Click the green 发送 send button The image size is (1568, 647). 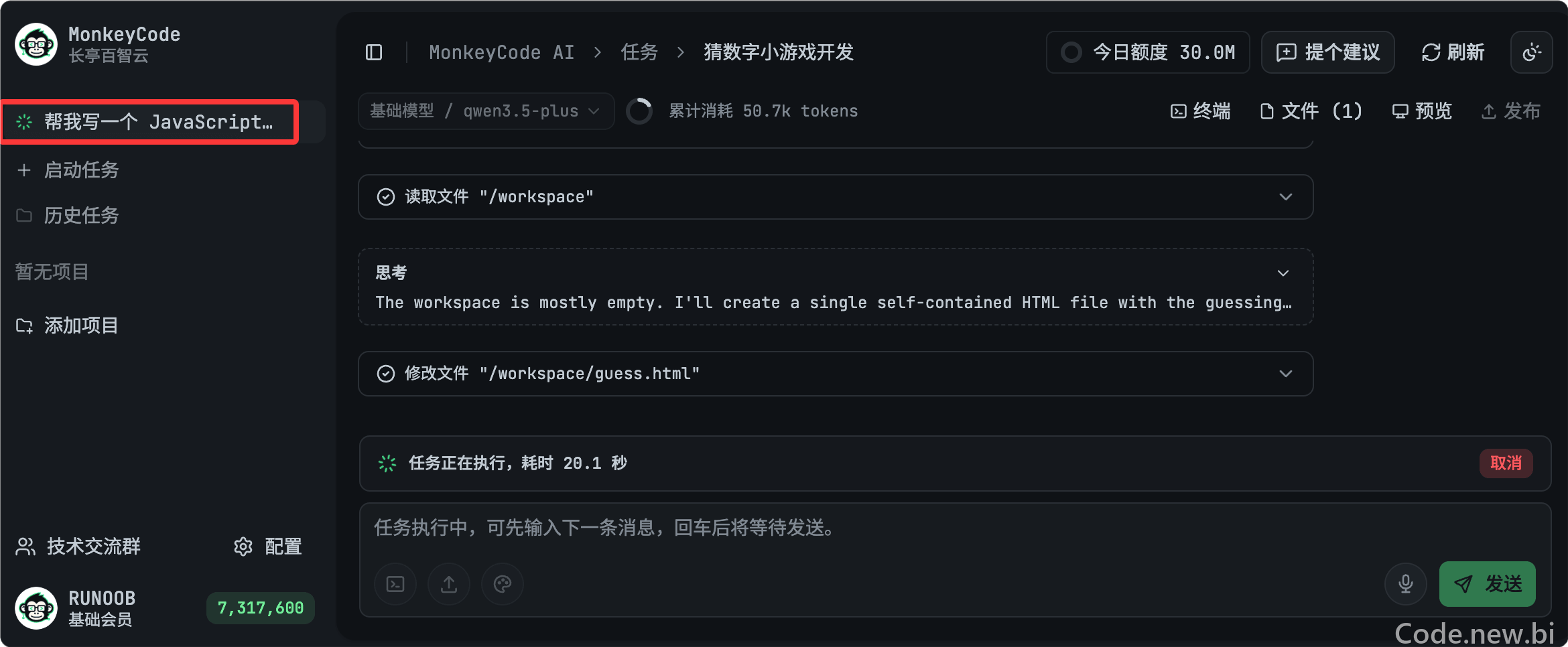[x=1488, y=584]
